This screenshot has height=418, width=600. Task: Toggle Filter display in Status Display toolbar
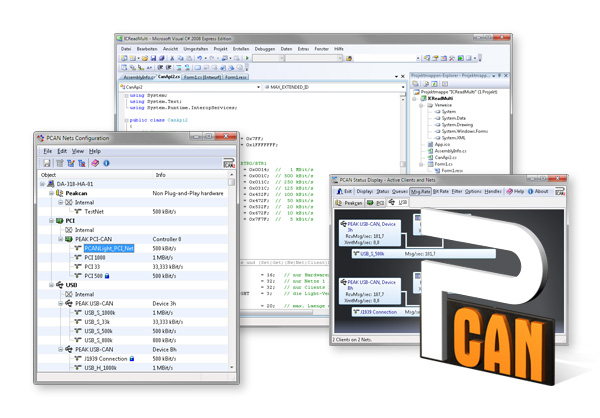coord(457,191)
